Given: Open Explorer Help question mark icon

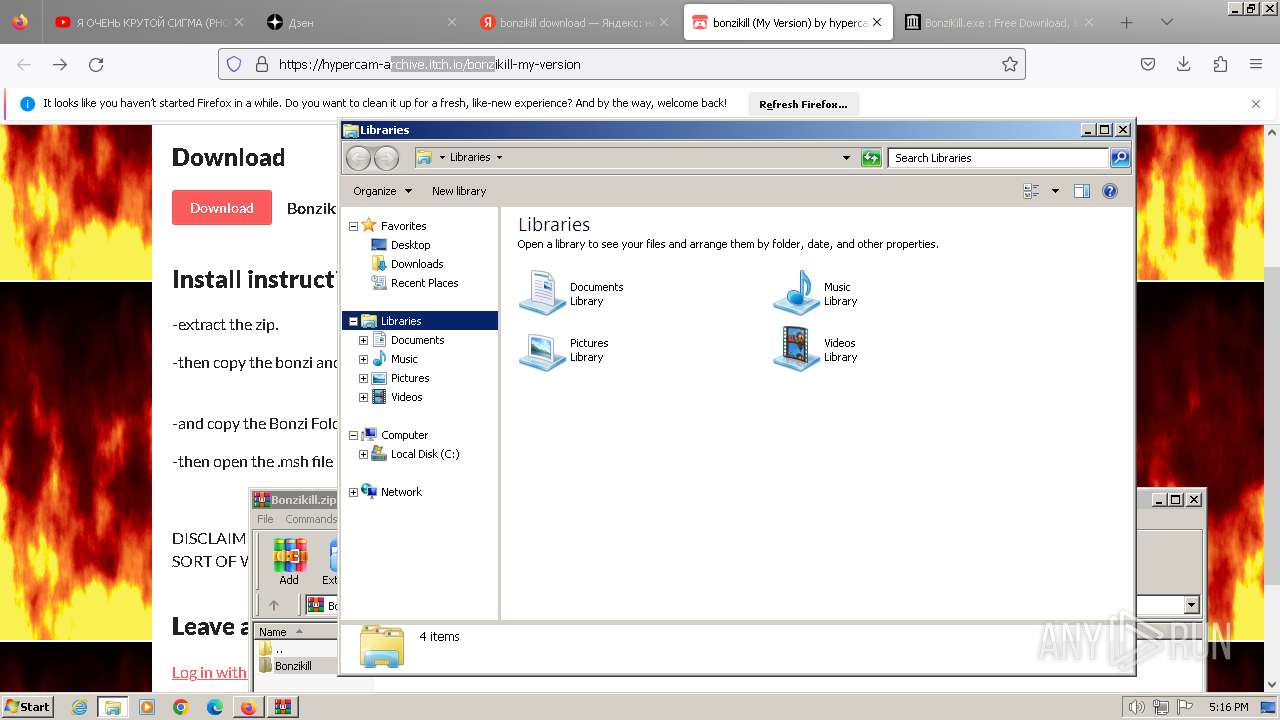Looking at the screenshot, I should coord(1110,191).
